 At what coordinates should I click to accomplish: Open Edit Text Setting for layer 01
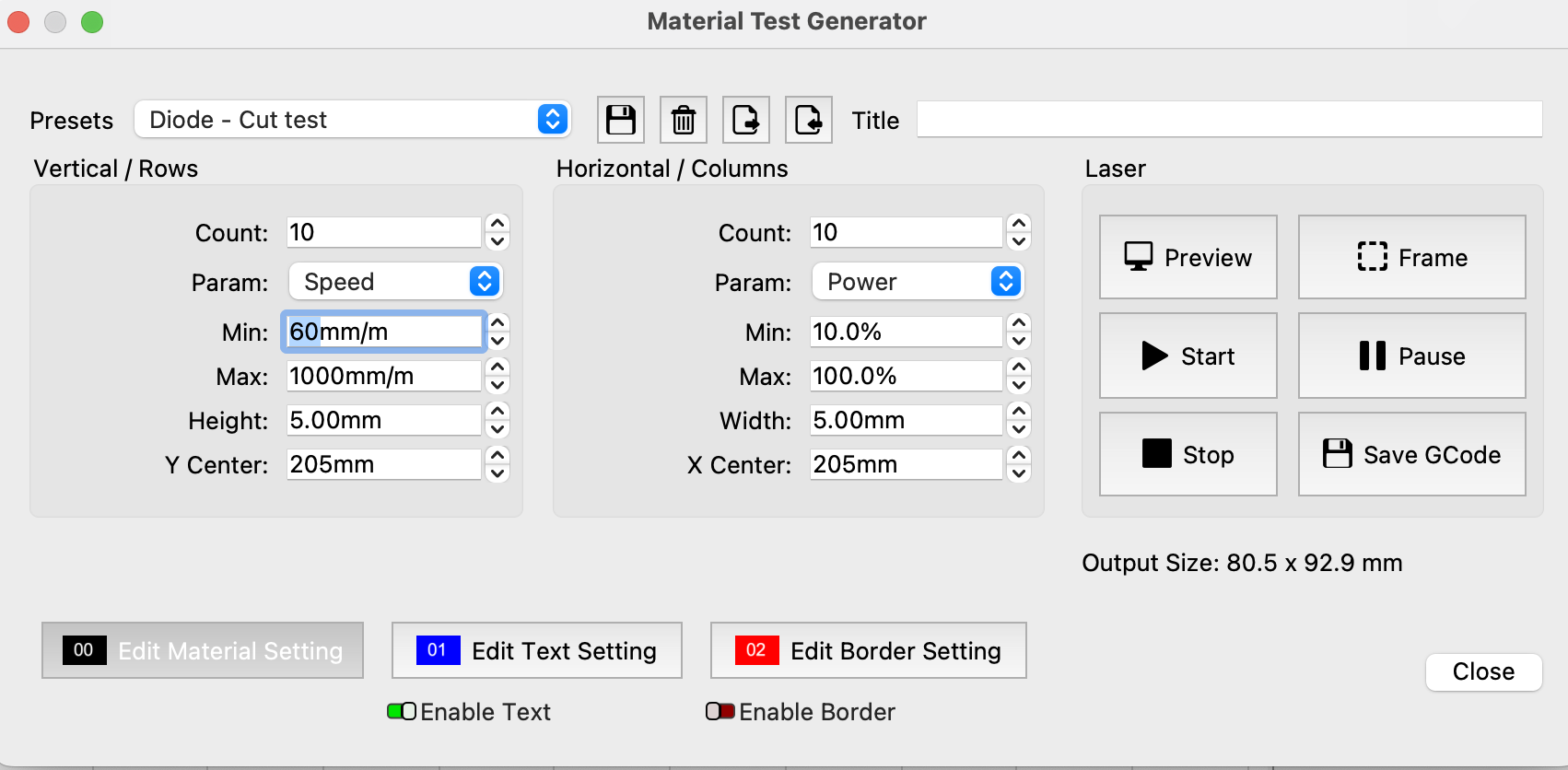tap(537, 650)
